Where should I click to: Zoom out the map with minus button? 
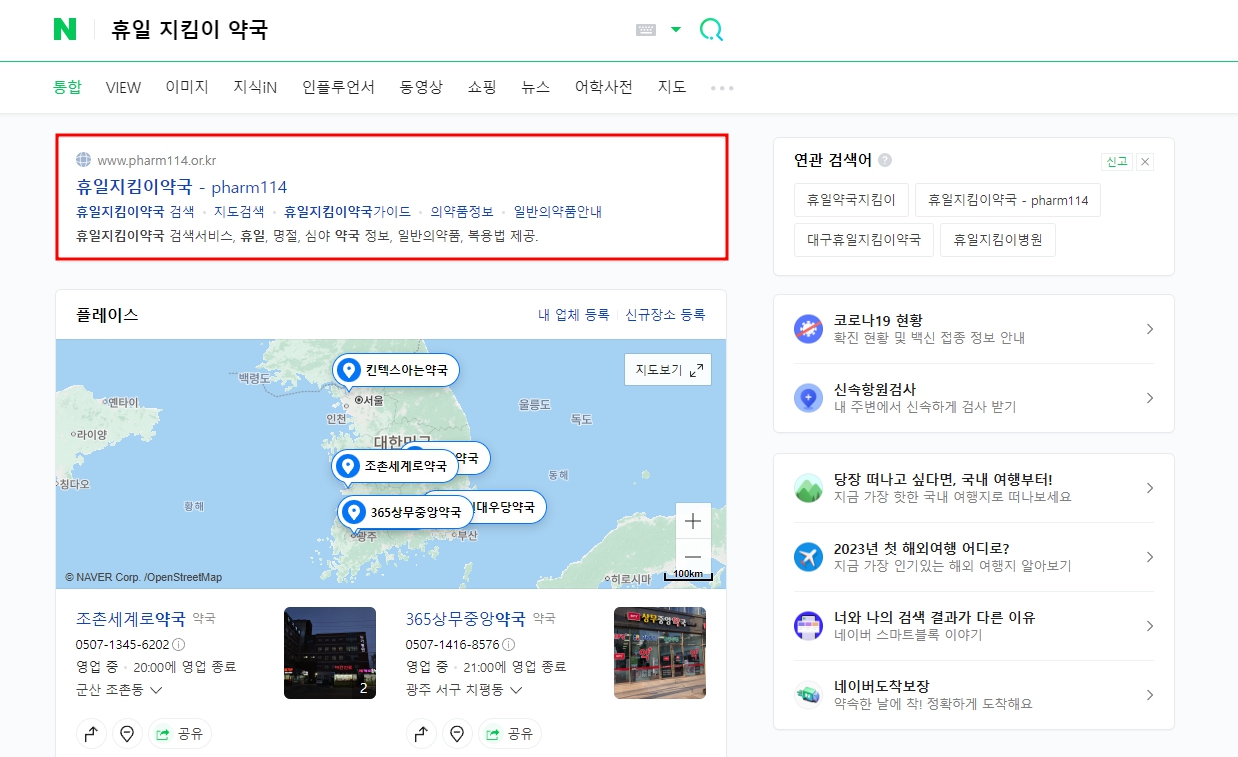coord(693,557)
